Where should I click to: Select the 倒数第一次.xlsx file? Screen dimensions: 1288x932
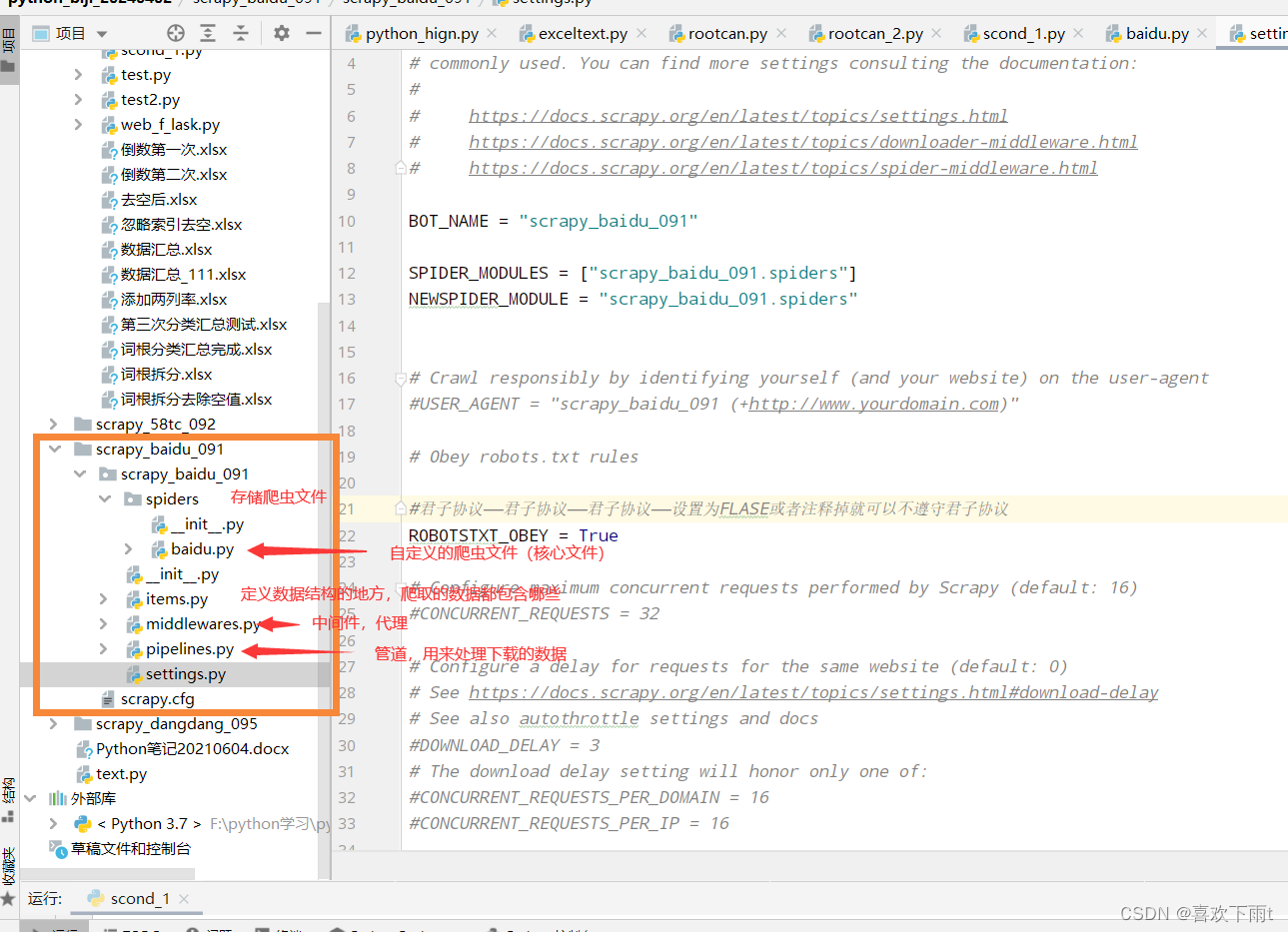(174, 149)
